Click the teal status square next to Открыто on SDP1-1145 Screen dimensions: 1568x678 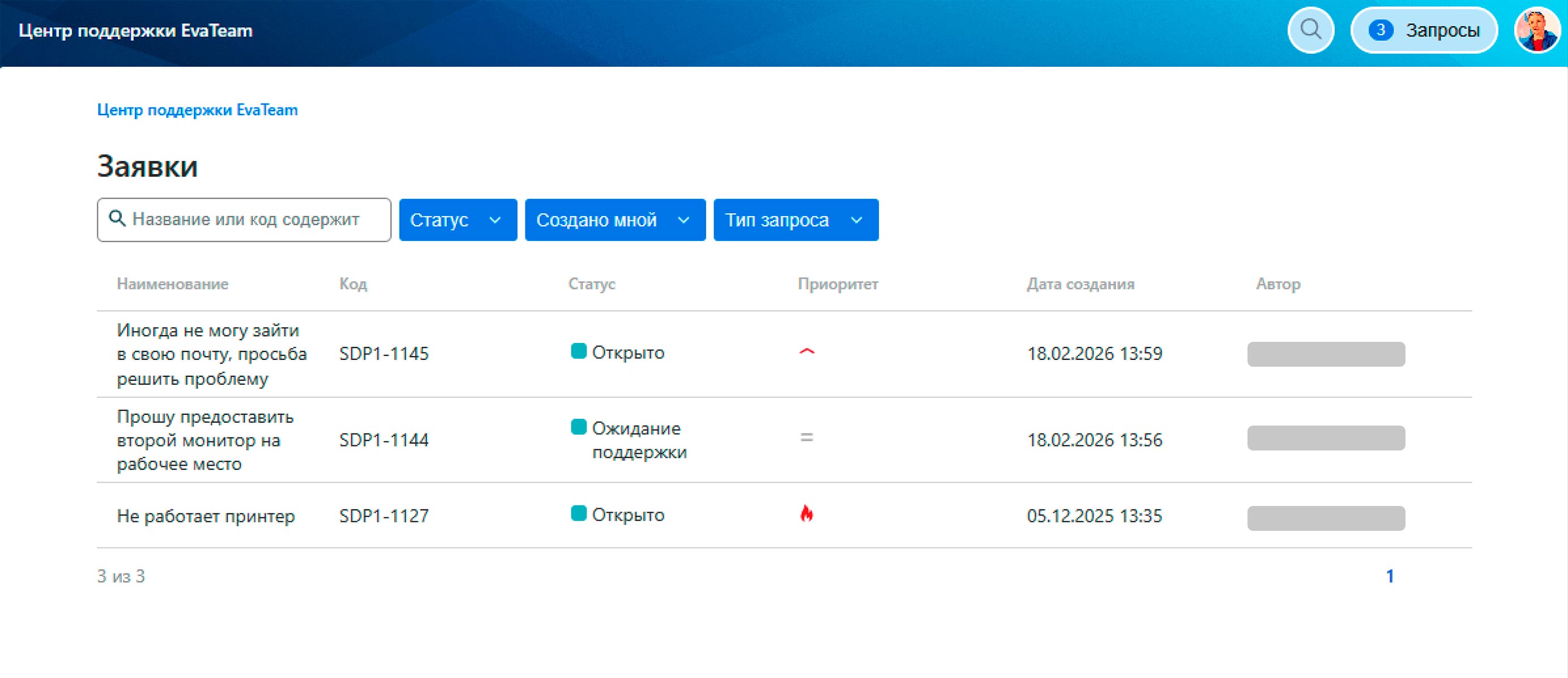pos(578,352)
